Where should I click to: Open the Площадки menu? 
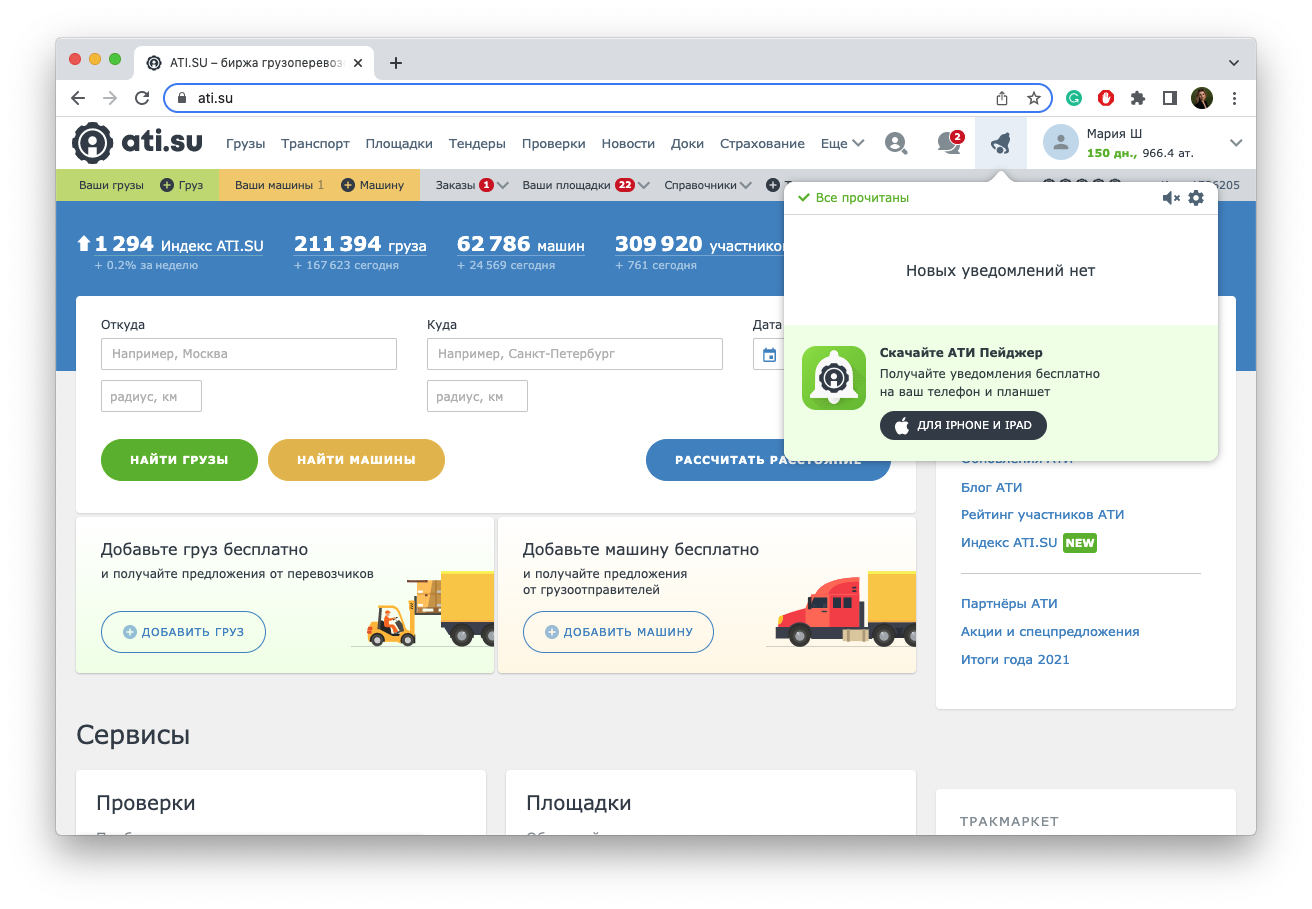[398, 143]
